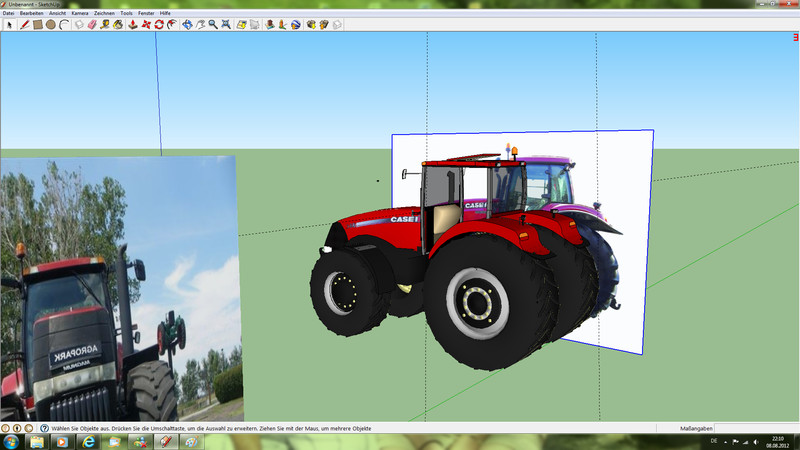The width and height of the screenshot is (800, 450).
Task: Select the Push/Pull tool
Action: (x=133, y=24)
